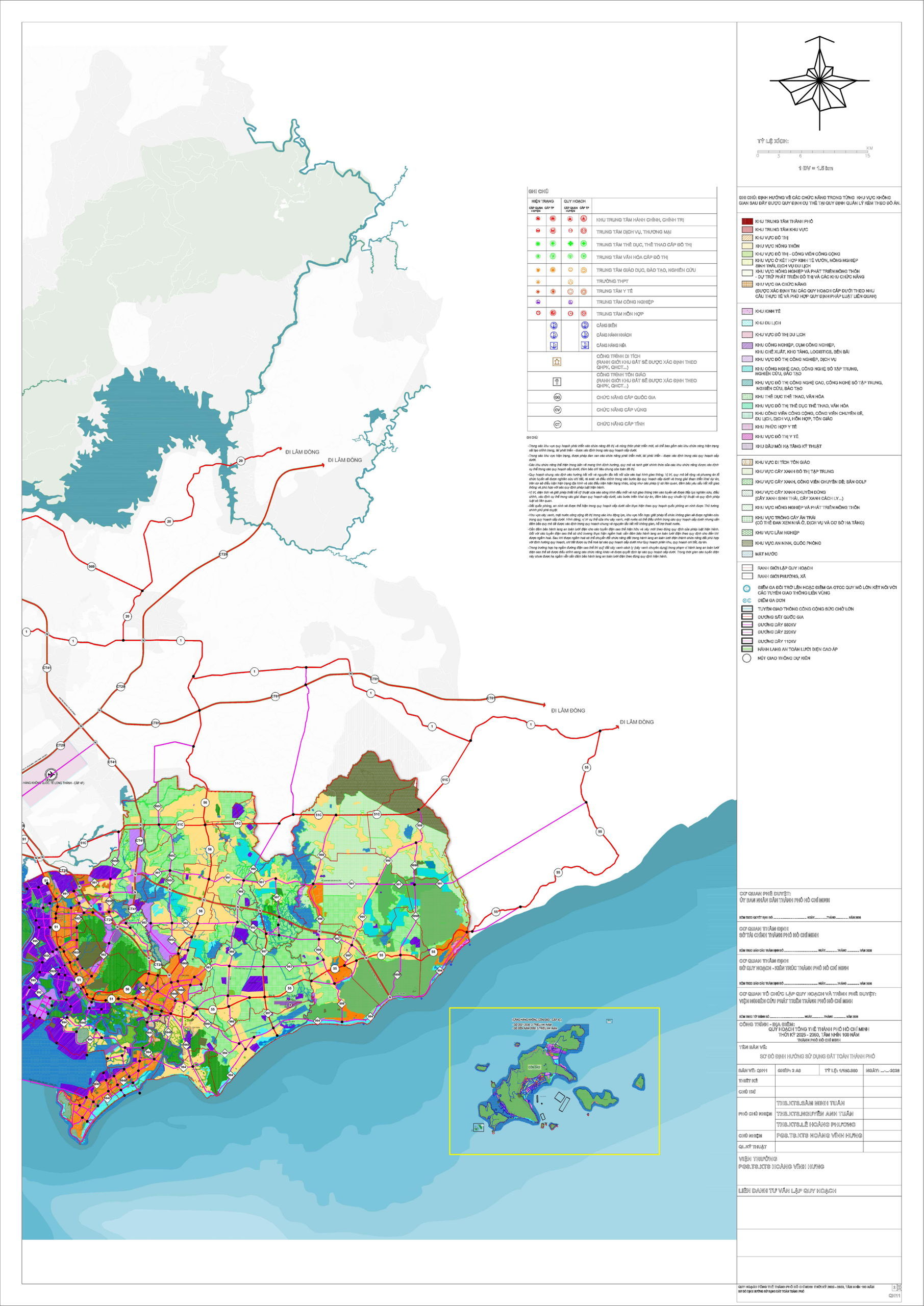Click the Khu vực nông thôn swatch
924x1306 pixels.
pos(747,246)
